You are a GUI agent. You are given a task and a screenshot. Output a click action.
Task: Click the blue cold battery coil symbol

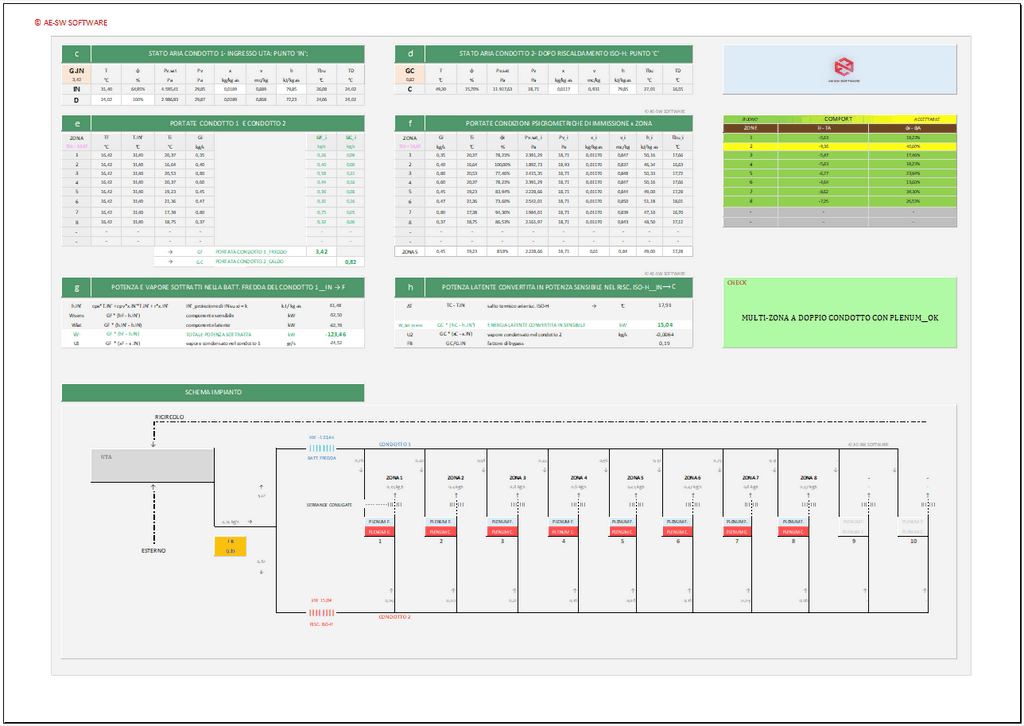[321, 450]
